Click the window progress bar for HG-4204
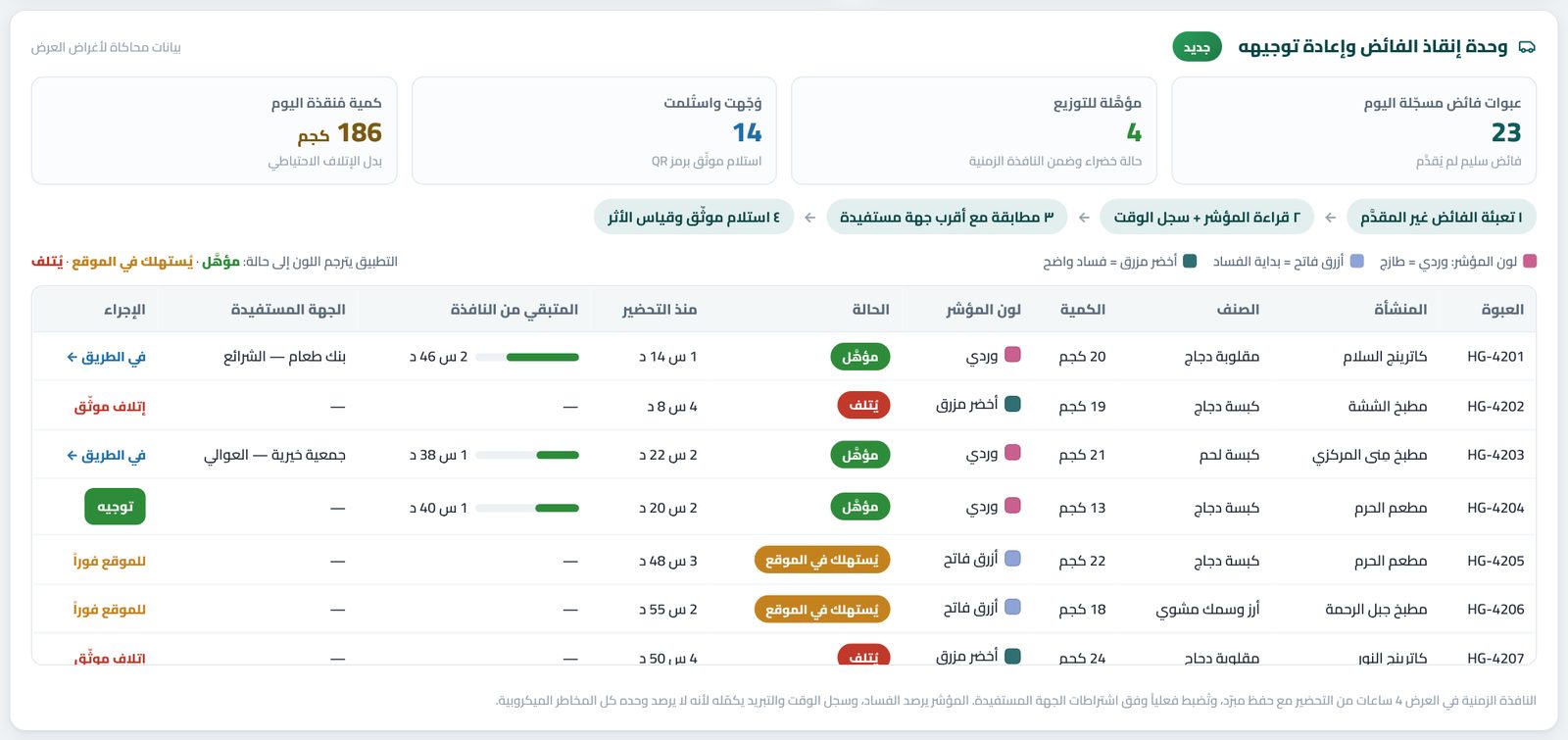Viewport: 1568px width, 740px height. [x=527, y=508]
